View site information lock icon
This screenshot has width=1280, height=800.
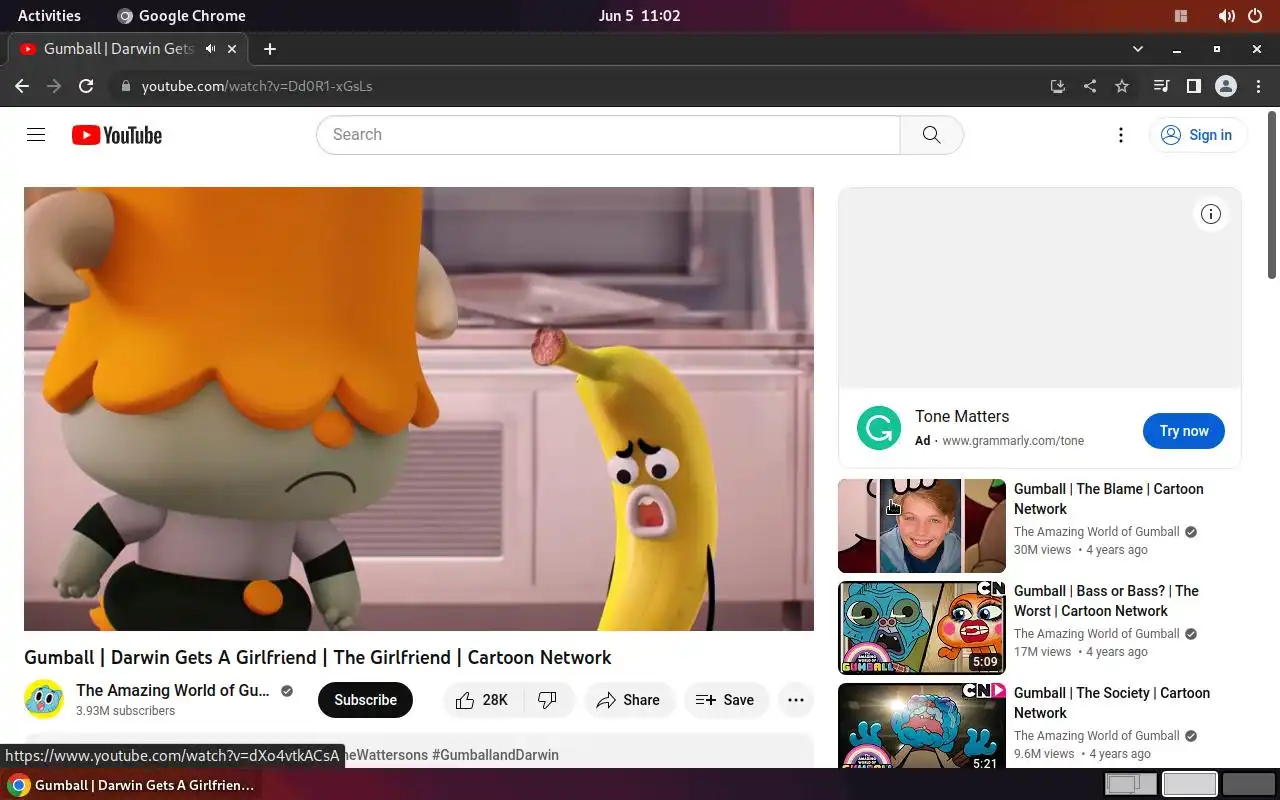click(x=126, y=86)
